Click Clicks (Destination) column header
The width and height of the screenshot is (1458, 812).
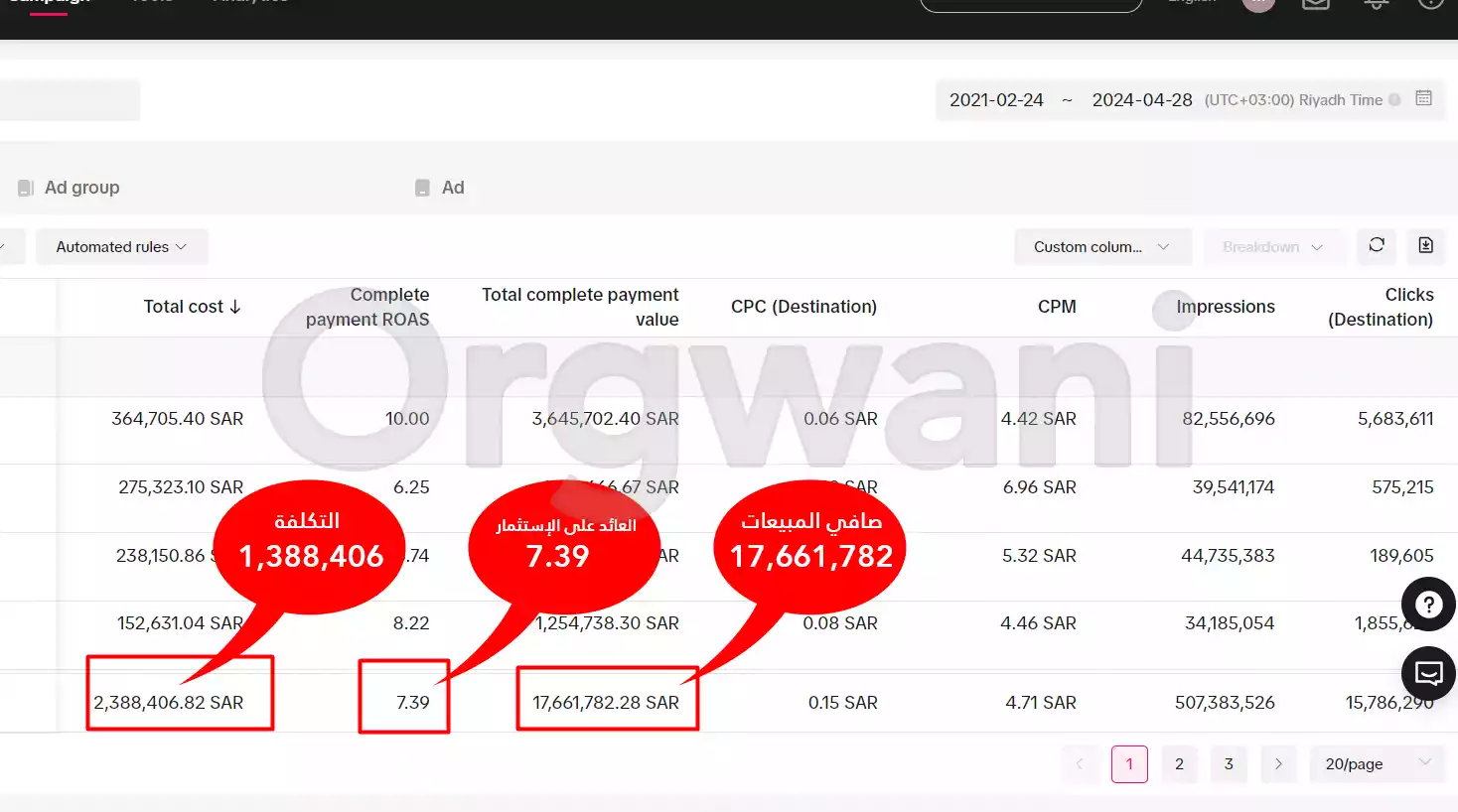point(1381,307)
